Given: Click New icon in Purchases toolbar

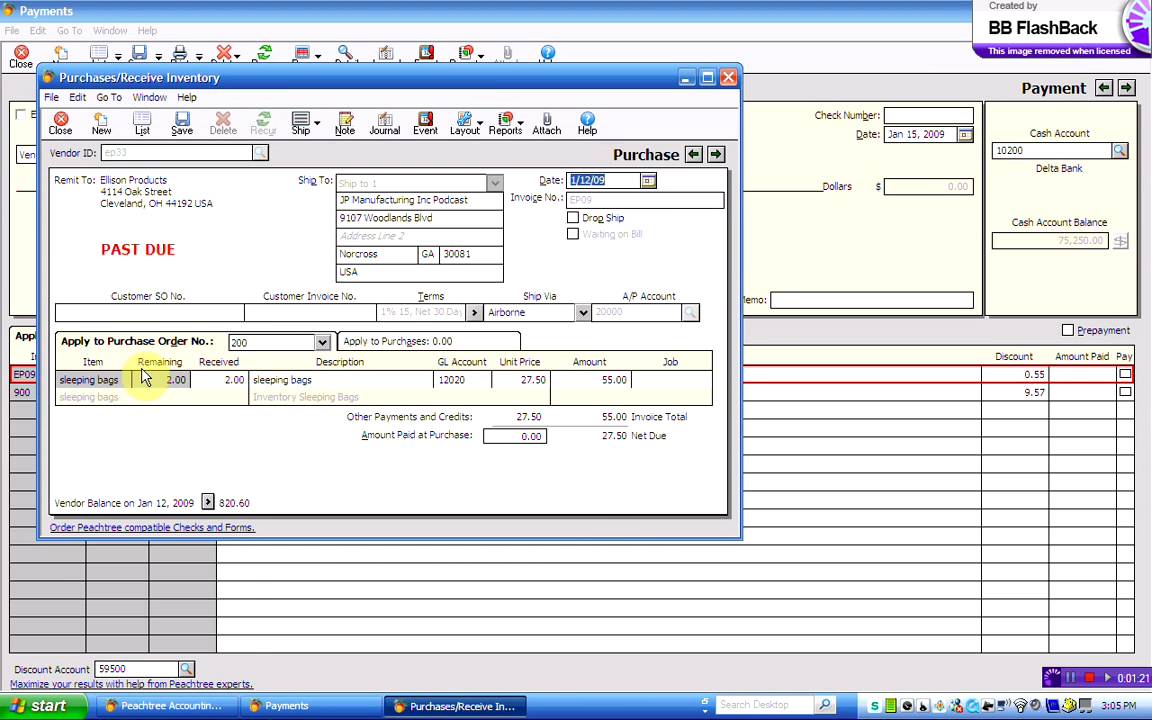Looking at the screenshot, I should 101,123.
